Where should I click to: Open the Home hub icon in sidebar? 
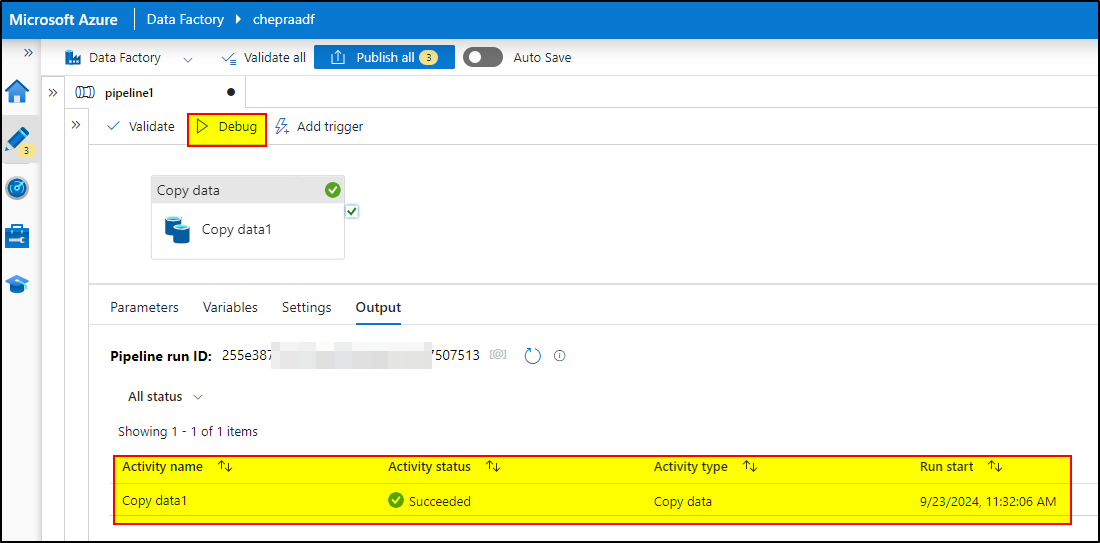pyautogui.click(x=18, y=92)
